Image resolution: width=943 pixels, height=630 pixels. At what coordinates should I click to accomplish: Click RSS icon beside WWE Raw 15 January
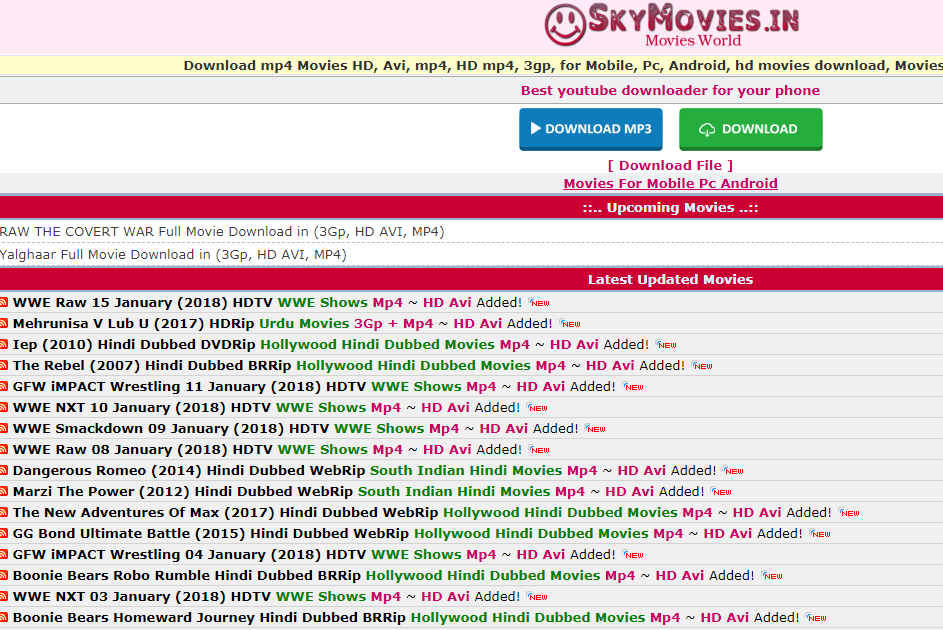[x=4, y=302]
